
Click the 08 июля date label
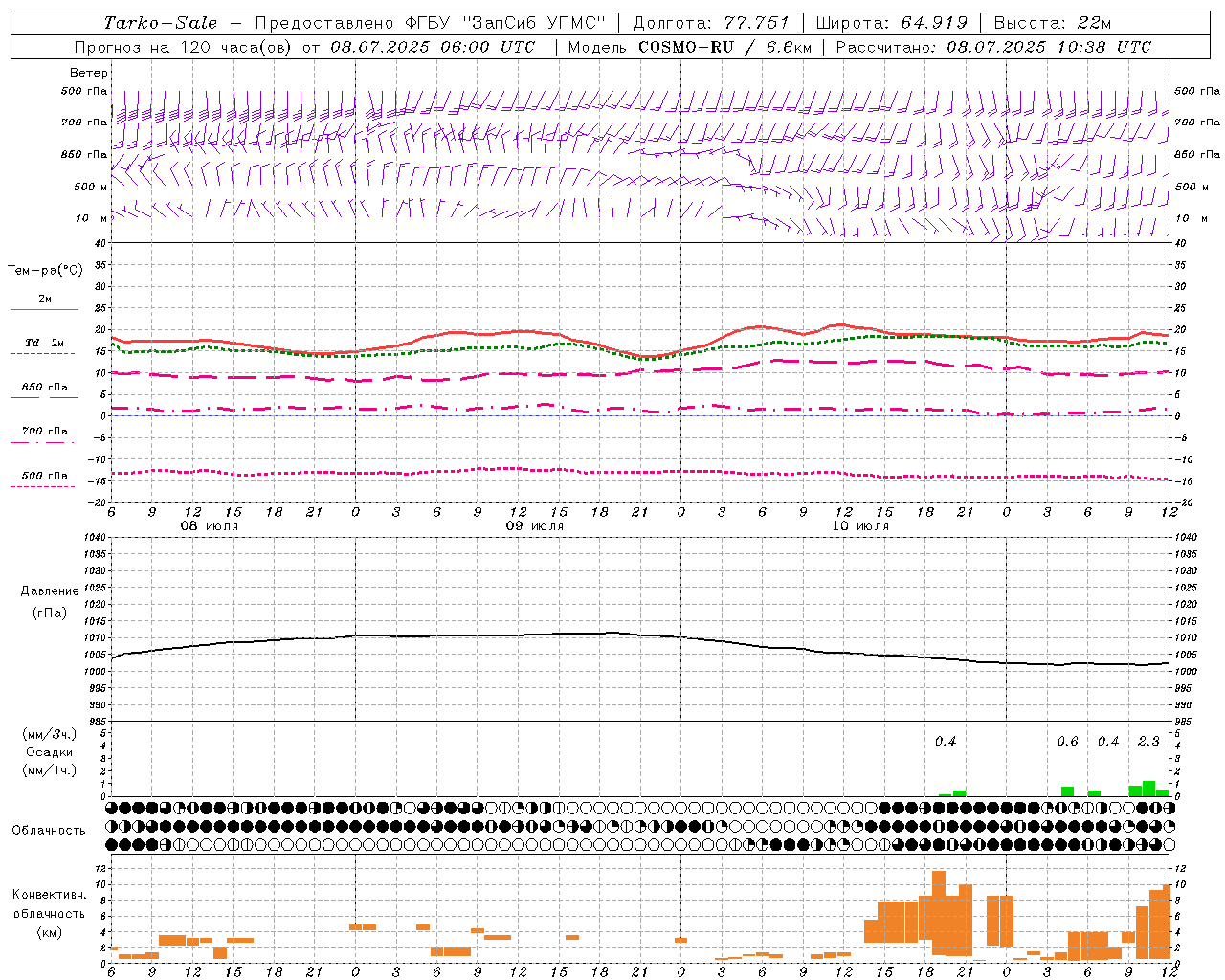click(210, 526)
